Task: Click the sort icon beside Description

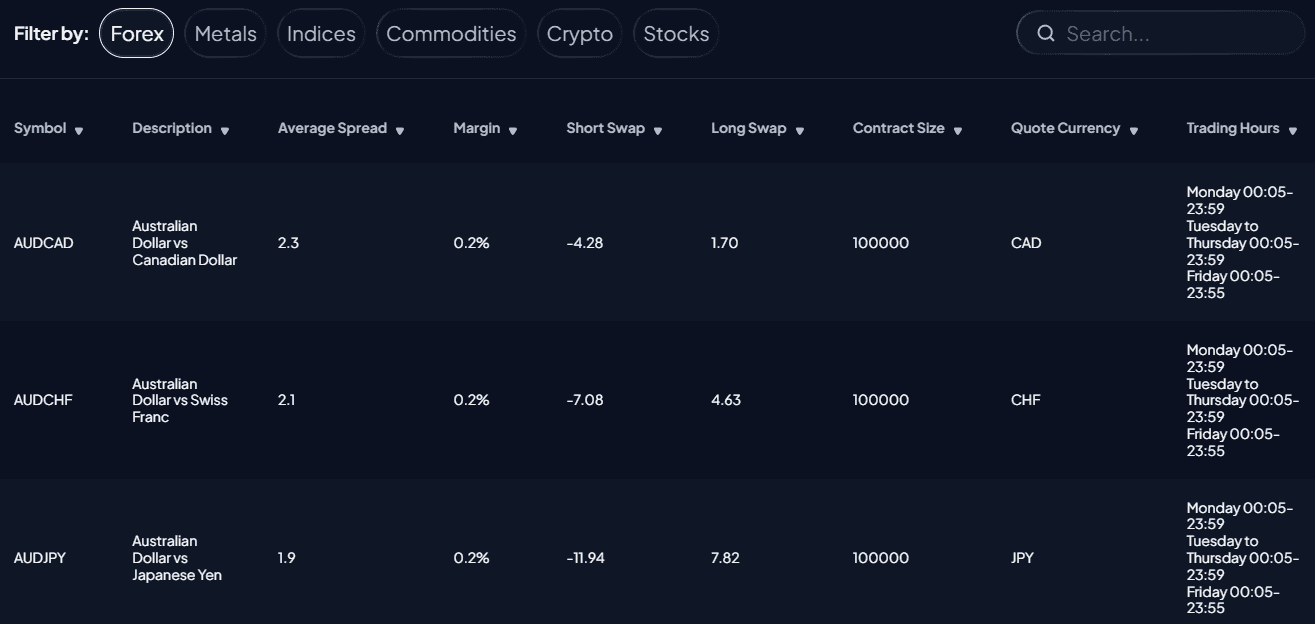Action: click(225, 129)
